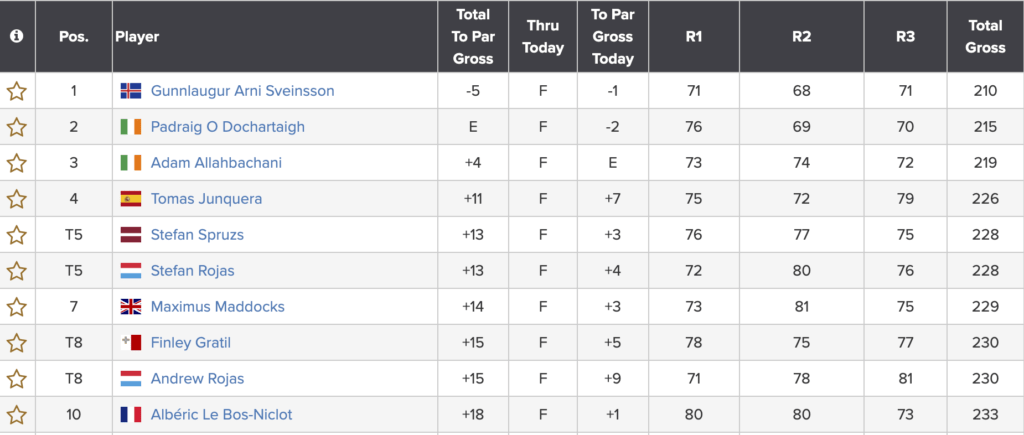Click Iceland flag beside Gunnlaugur Arni Sveinsson
Screen dimensions: 1024x435
point(130,91)
